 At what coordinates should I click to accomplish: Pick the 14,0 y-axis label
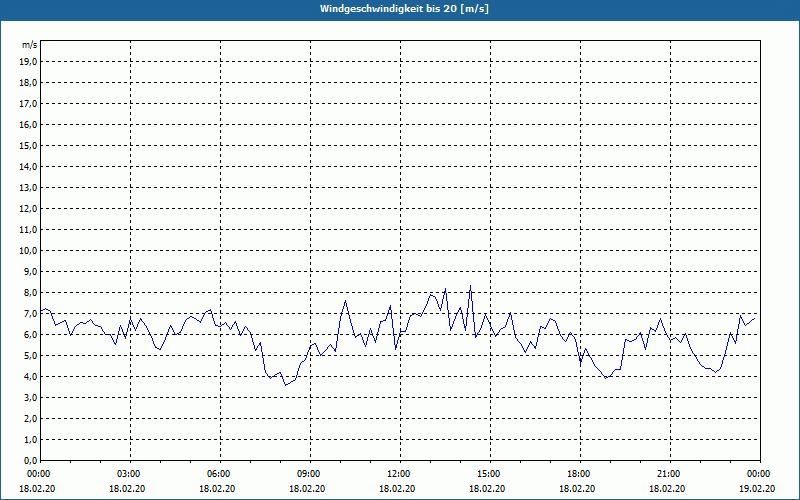[29, 166]
